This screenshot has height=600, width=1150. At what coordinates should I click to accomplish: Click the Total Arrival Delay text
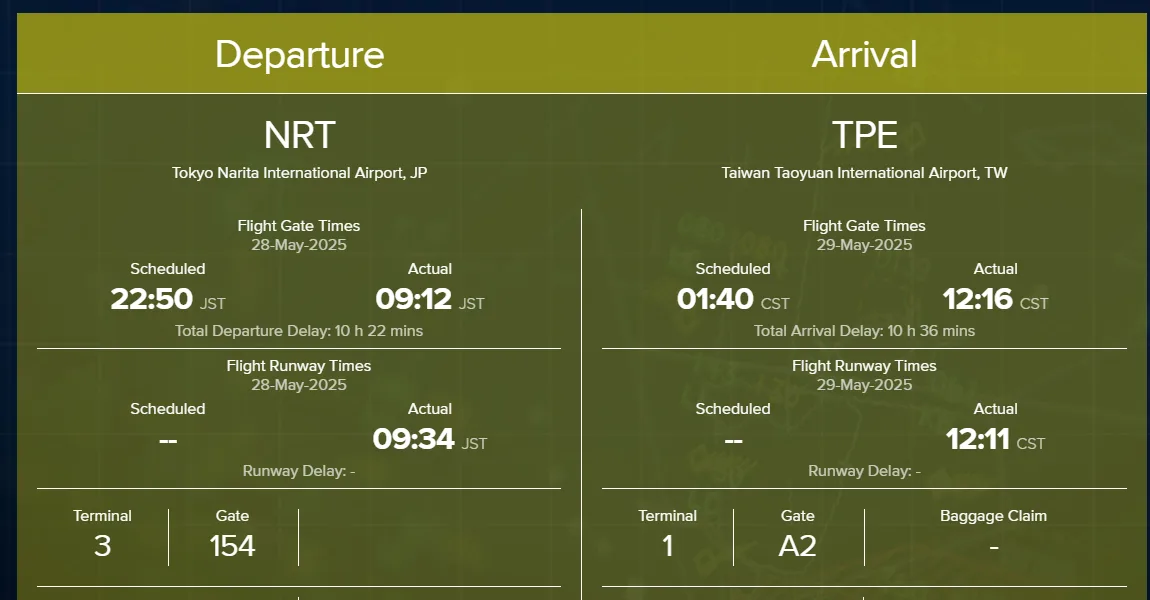(x=864, y=331)
